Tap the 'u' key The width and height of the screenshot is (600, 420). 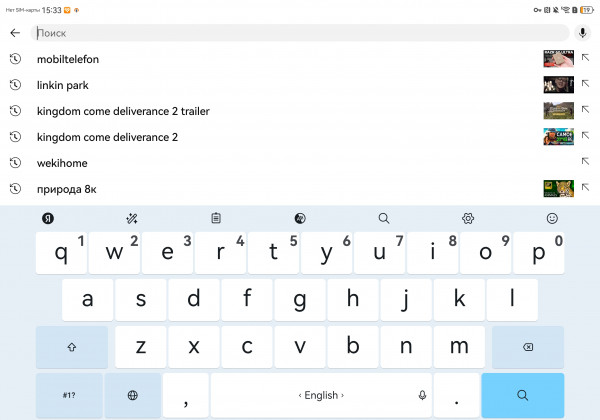[380, 252]
